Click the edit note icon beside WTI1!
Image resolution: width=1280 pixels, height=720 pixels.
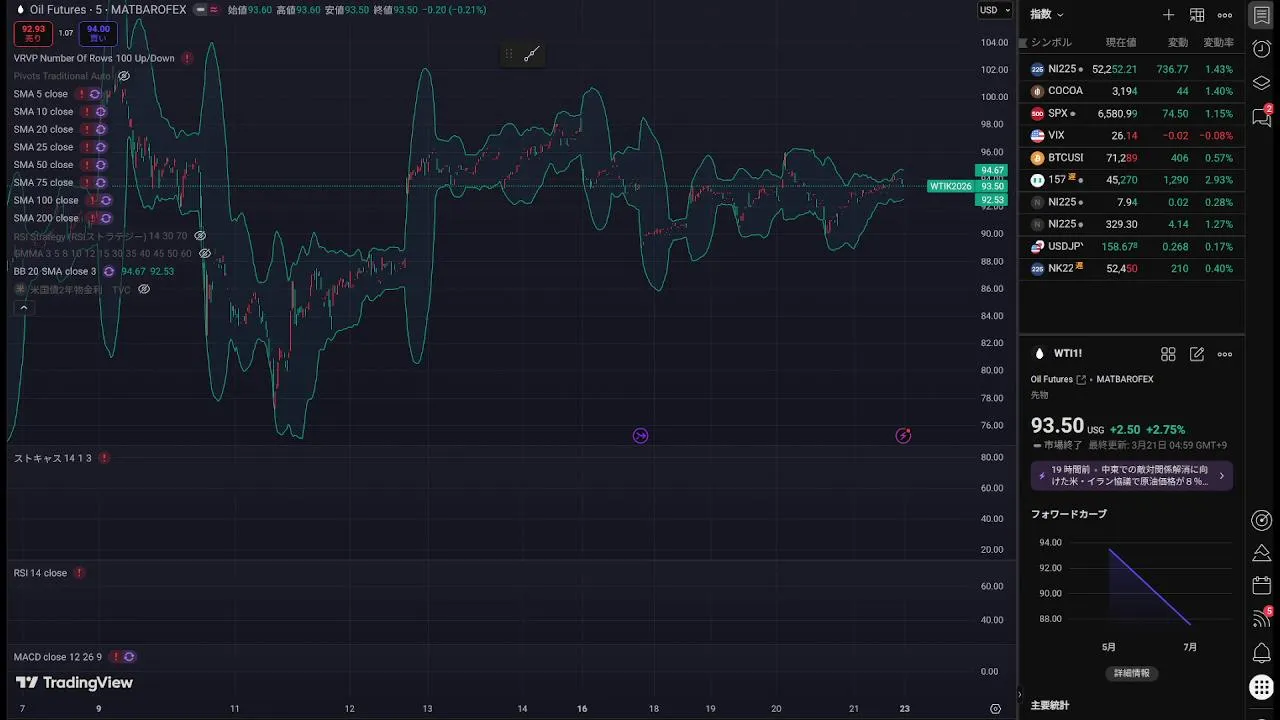point(1196,354)
